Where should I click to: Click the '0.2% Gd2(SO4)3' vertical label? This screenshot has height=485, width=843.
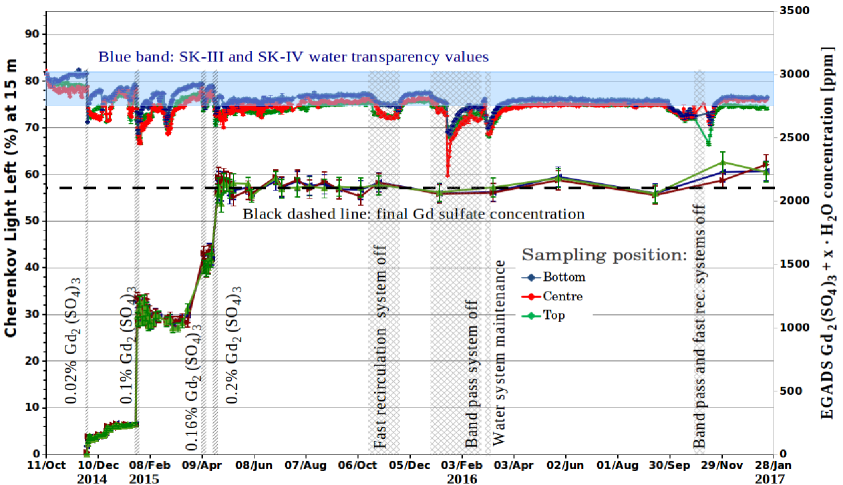(x=233, y=345)
